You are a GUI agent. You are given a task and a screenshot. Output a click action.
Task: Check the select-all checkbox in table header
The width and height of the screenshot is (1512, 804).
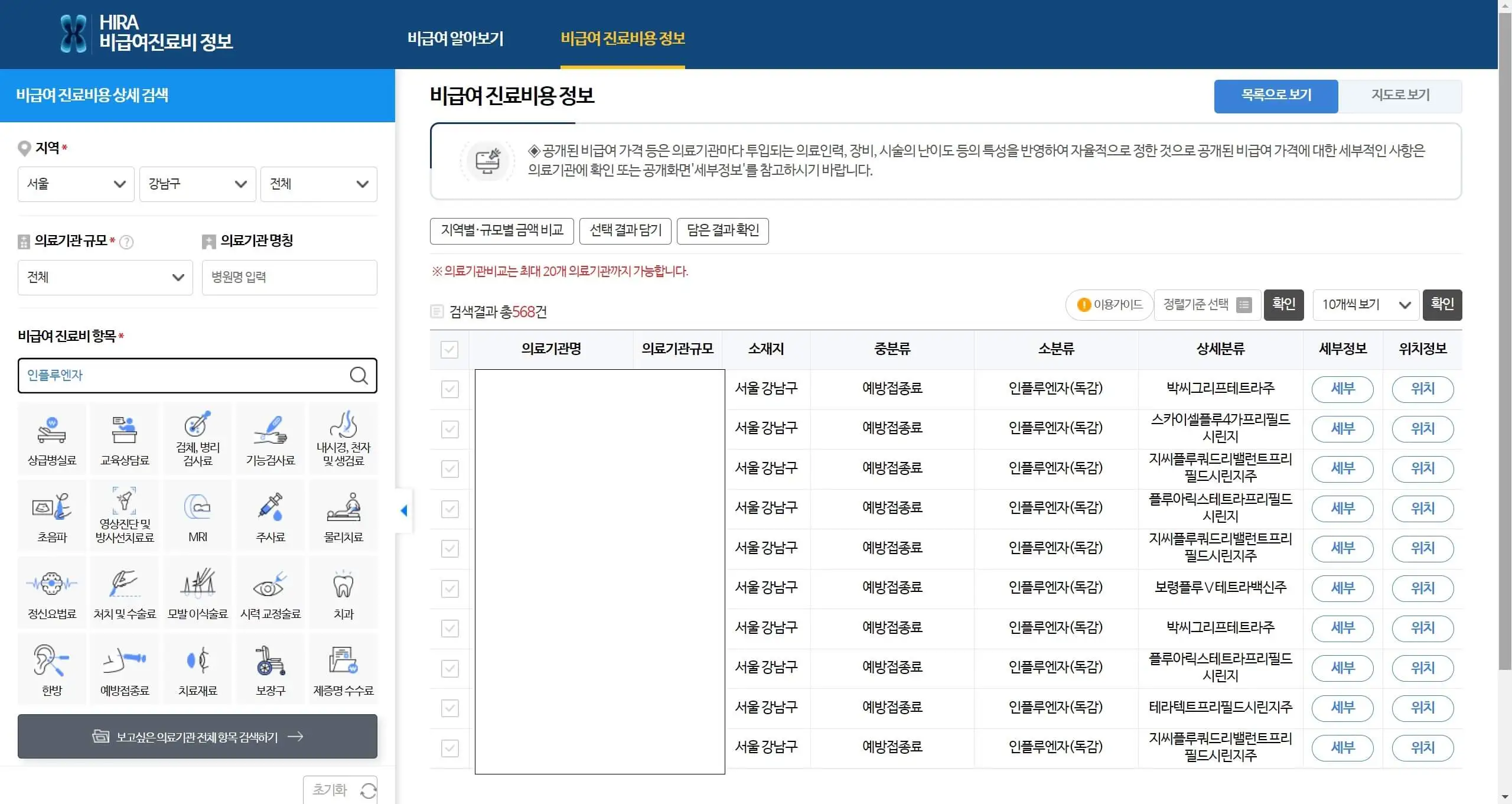pos(450,350)
